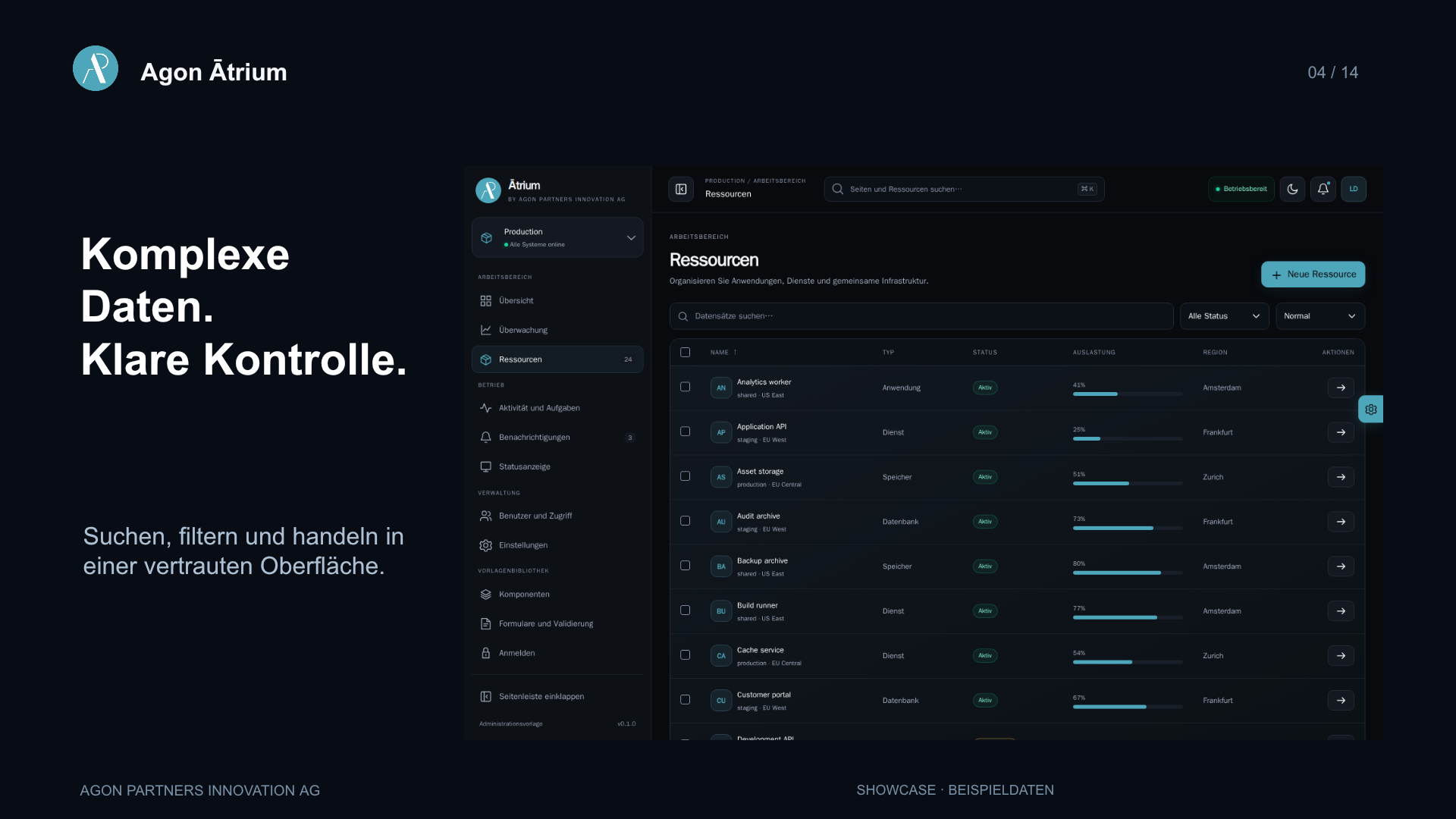Select all rows via header checkbox

685,352
